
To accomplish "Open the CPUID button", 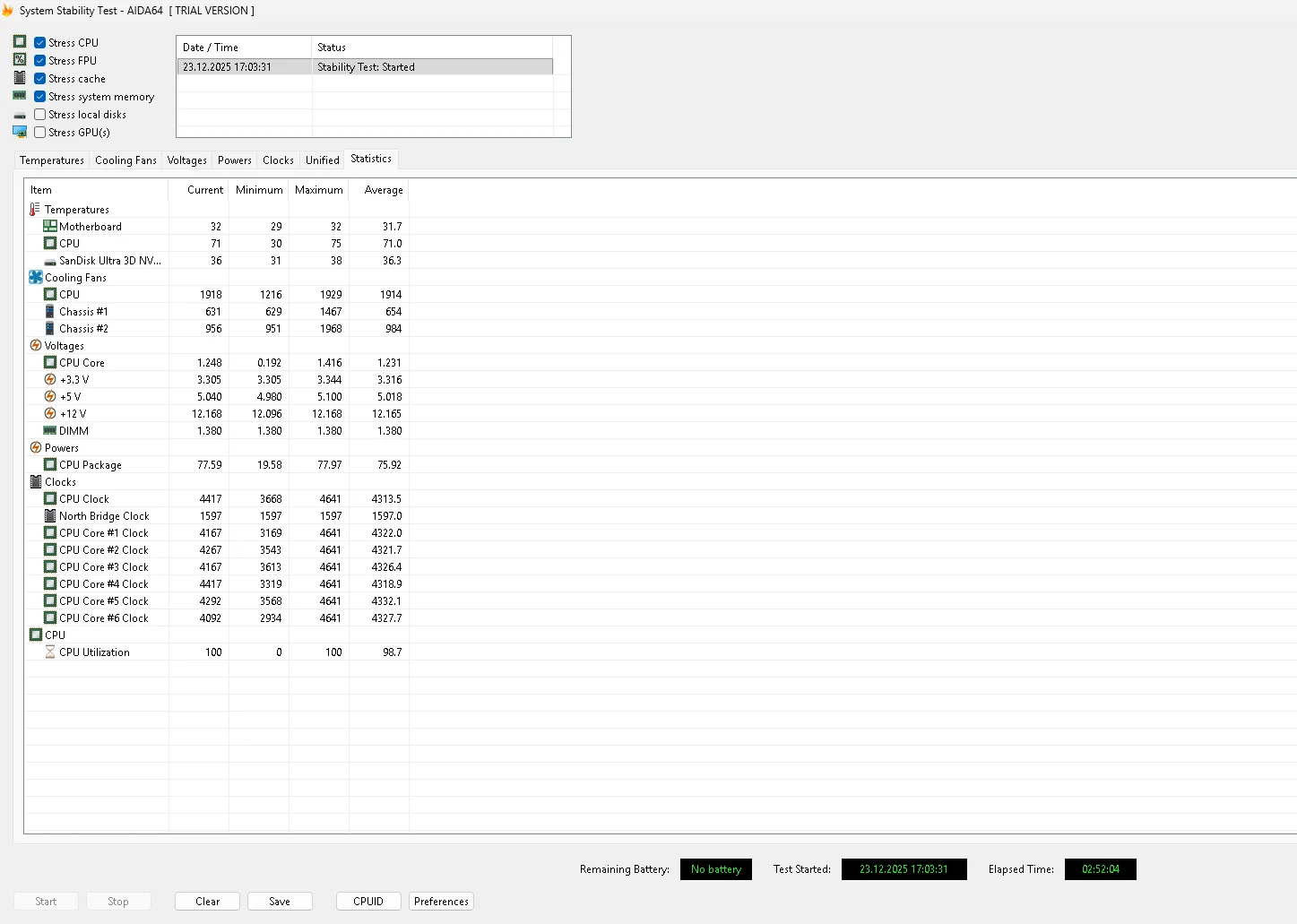I will 368,902.
